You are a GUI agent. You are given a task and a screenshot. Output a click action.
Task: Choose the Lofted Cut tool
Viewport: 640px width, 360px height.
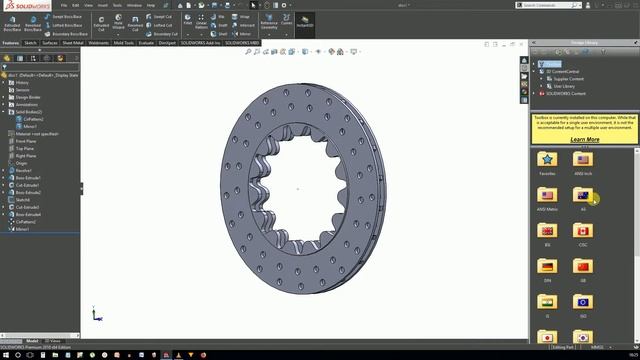click(x=159, y=25)
